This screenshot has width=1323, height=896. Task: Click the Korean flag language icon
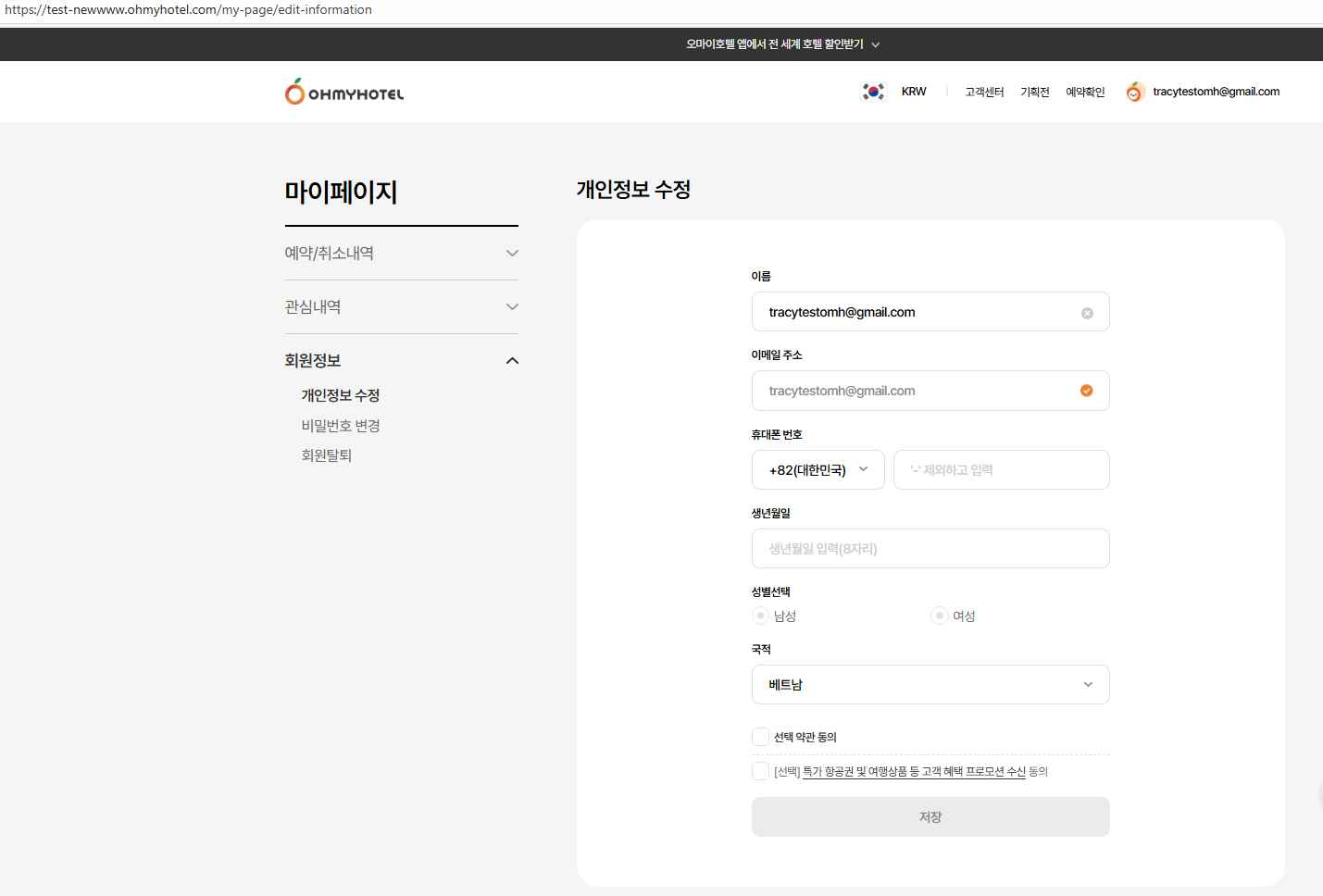point(873,92)
